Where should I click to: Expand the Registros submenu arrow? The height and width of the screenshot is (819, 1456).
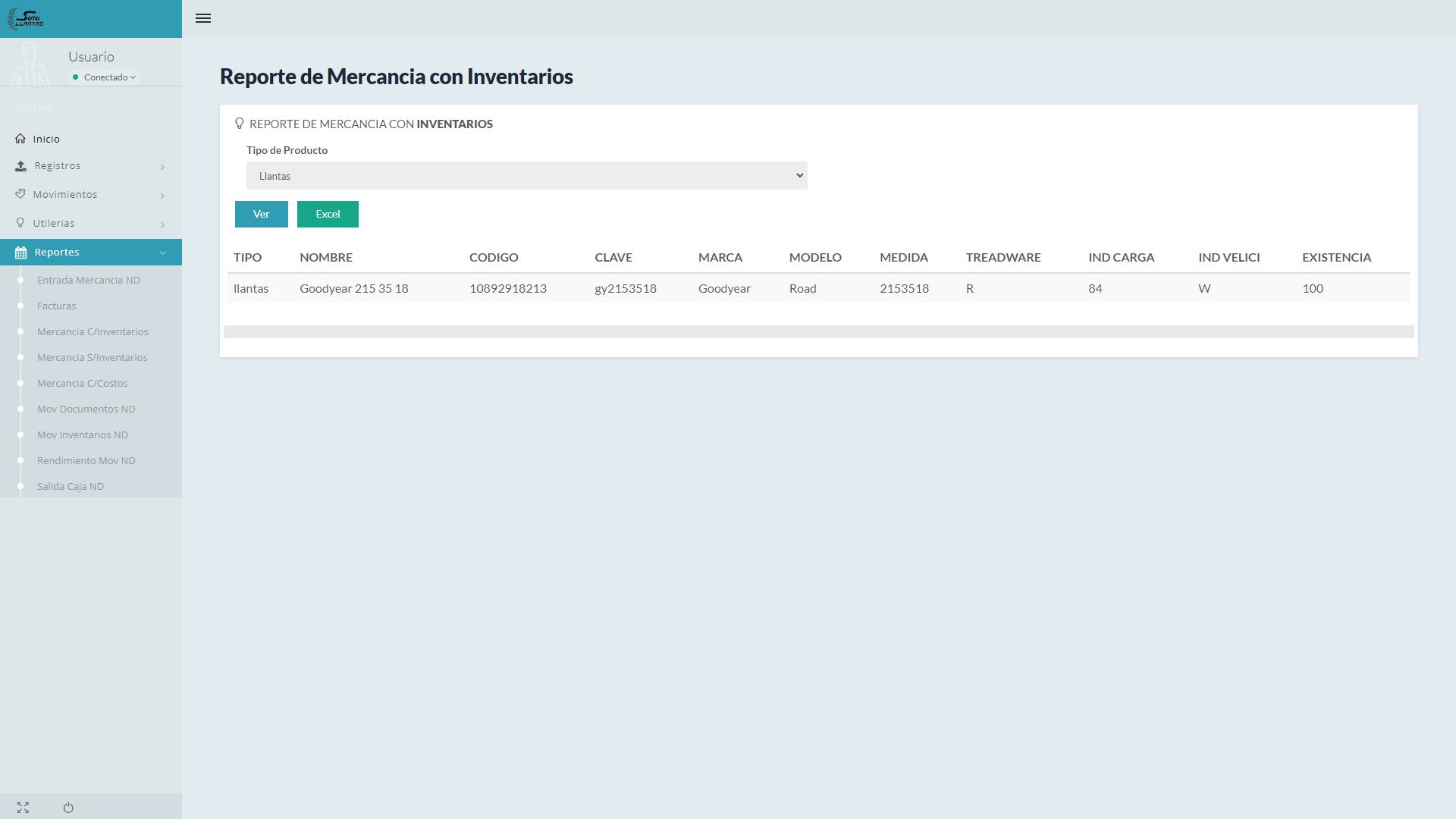tap(162, 167)
